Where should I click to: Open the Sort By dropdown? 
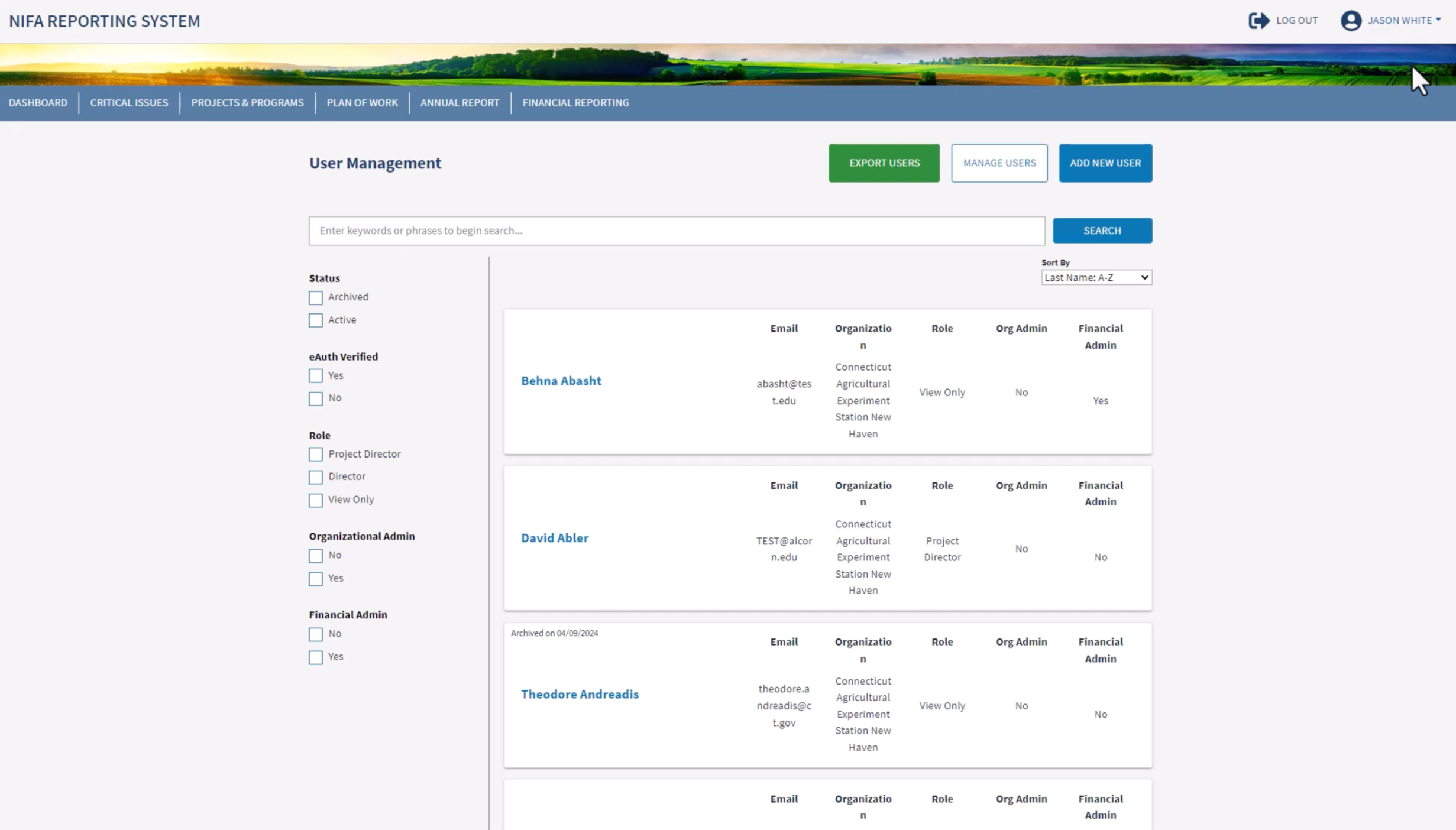(x=1096, y=277)
